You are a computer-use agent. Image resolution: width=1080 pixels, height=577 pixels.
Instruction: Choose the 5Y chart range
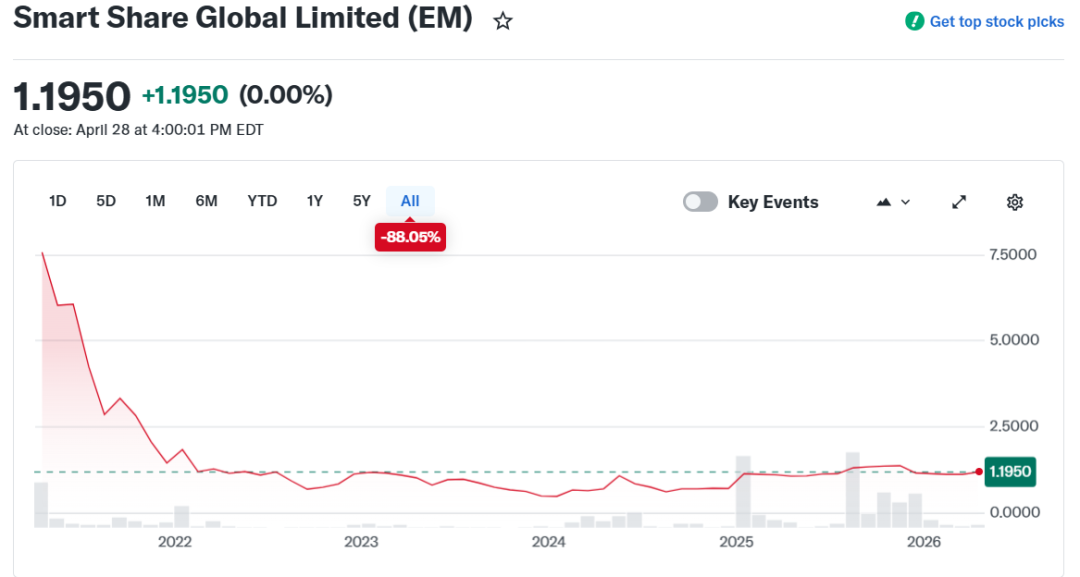pos(362,201)
